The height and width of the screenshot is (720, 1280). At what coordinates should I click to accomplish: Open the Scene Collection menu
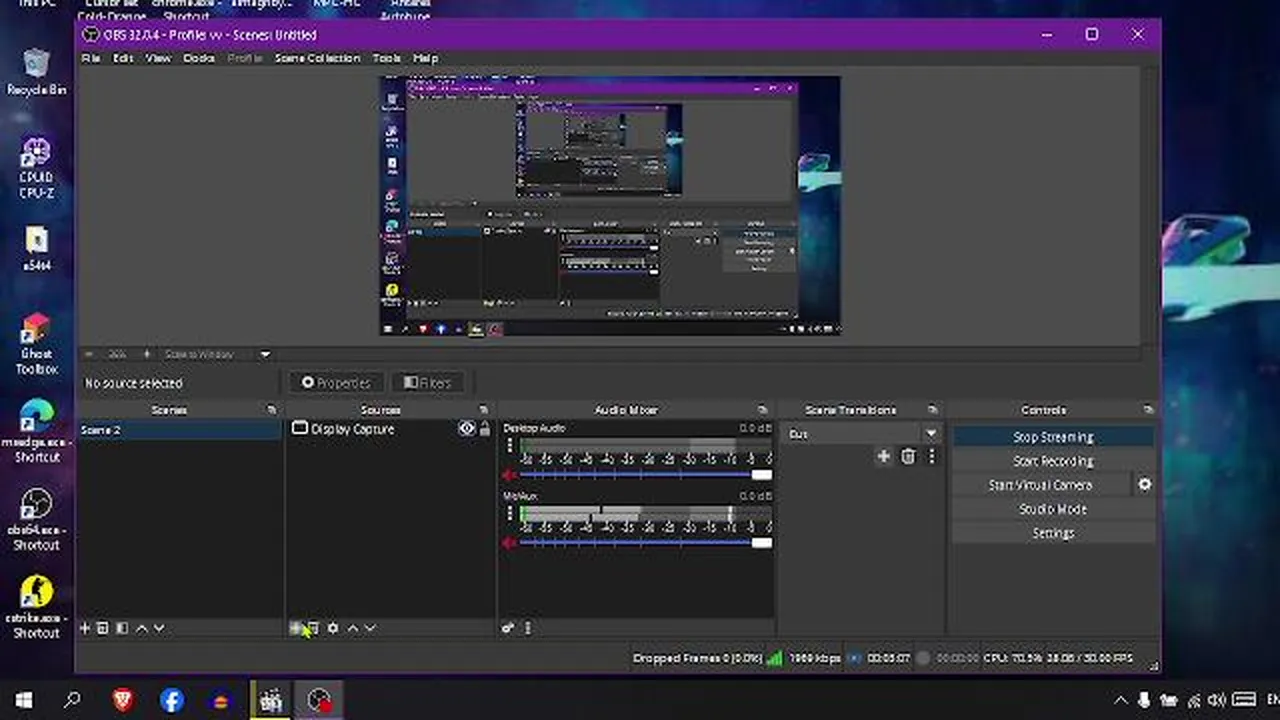pyautogui.click(x=317, y=58)
